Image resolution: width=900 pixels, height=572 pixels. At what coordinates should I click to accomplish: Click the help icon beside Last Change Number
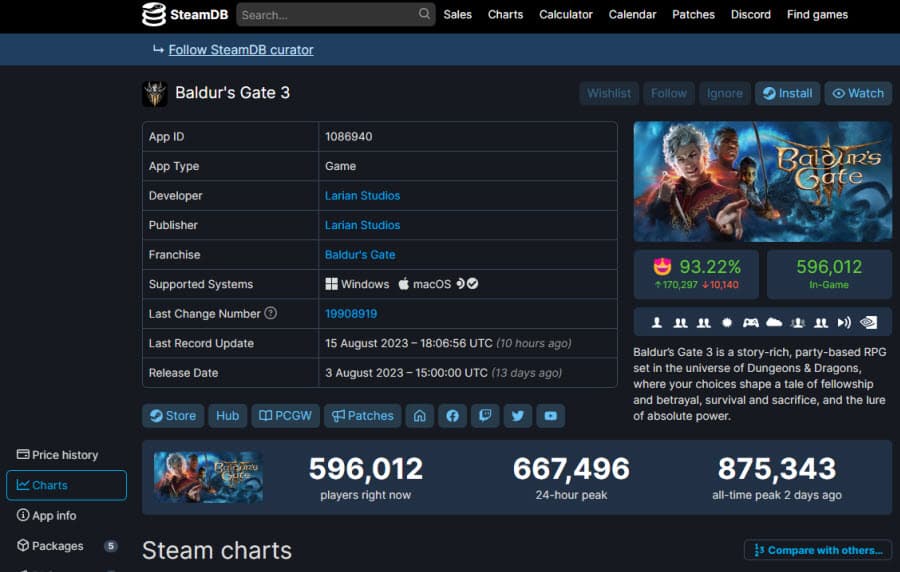pyautogui.click(x=270, y=313)
